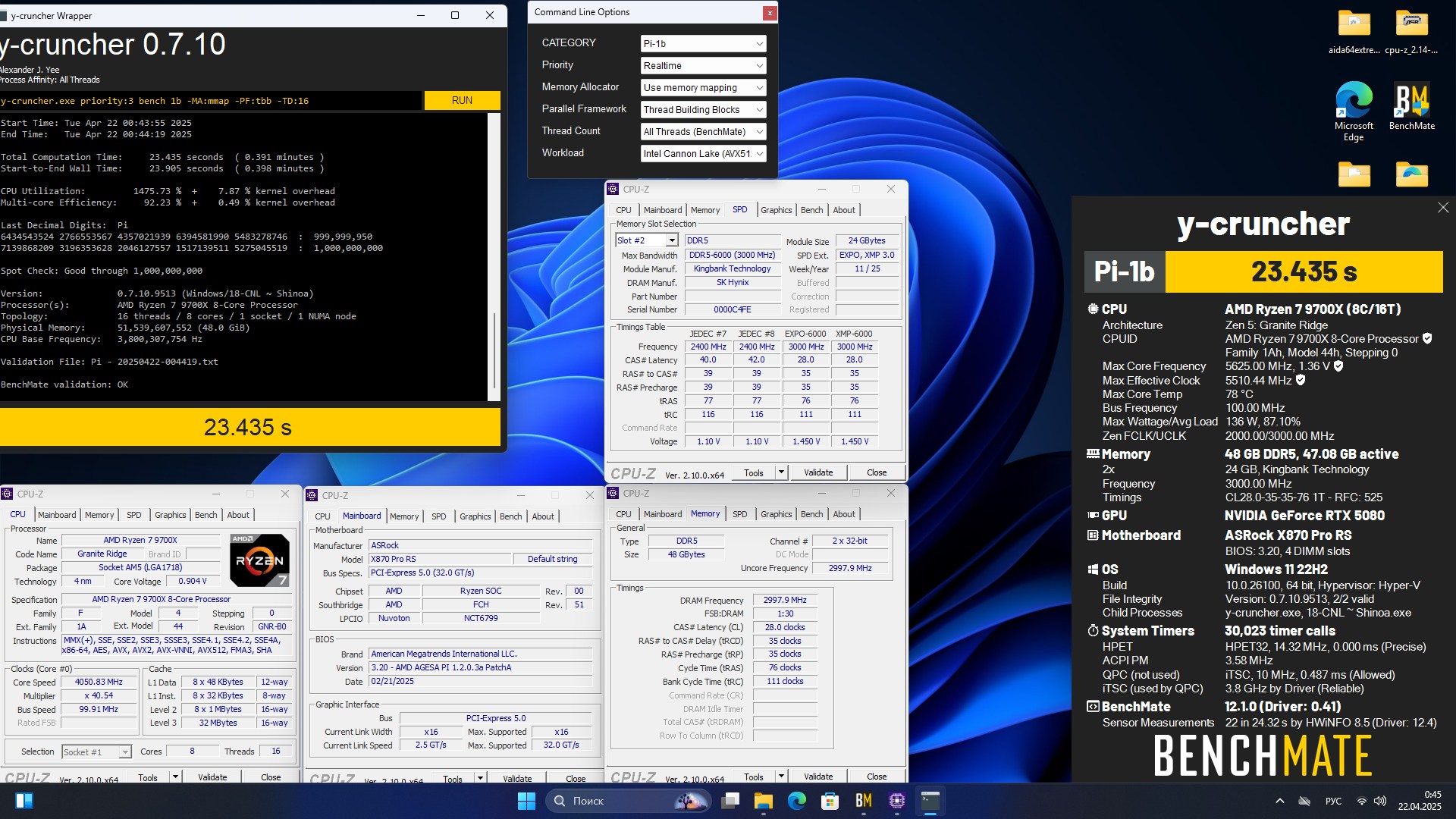Click the y-cruncher command line field
The height and width of the screenshot is (819, 1456).
click(210, 101)
